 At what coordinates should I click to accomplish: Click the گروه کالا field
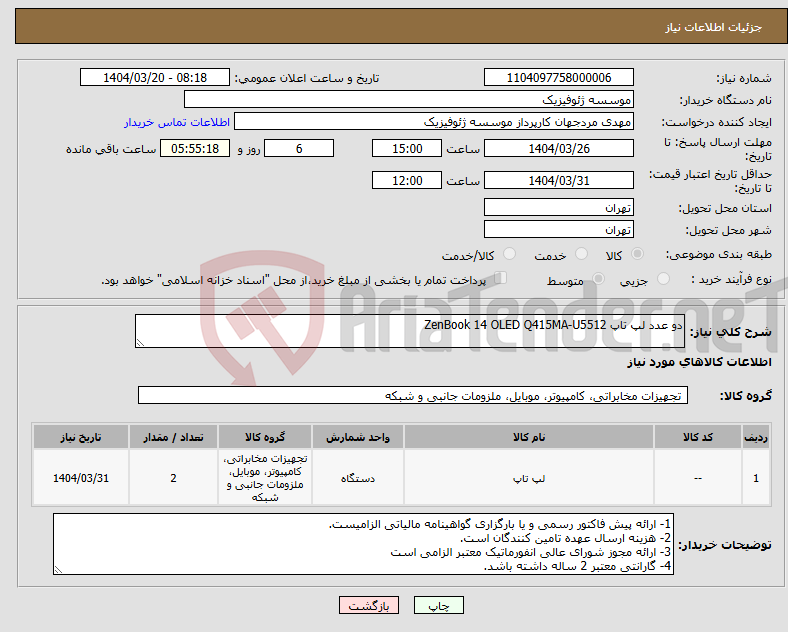pyautogui.click(x=413, y=395)
